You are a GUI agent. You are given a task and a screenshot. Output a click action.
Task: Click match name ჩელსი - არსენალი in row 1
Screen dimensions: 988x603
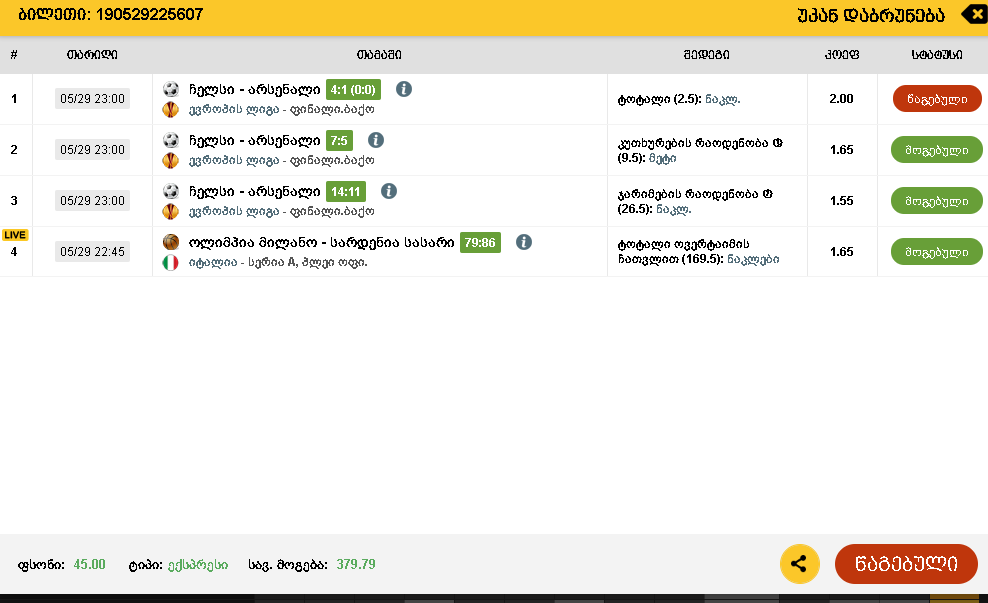click(x=255, y=89)
